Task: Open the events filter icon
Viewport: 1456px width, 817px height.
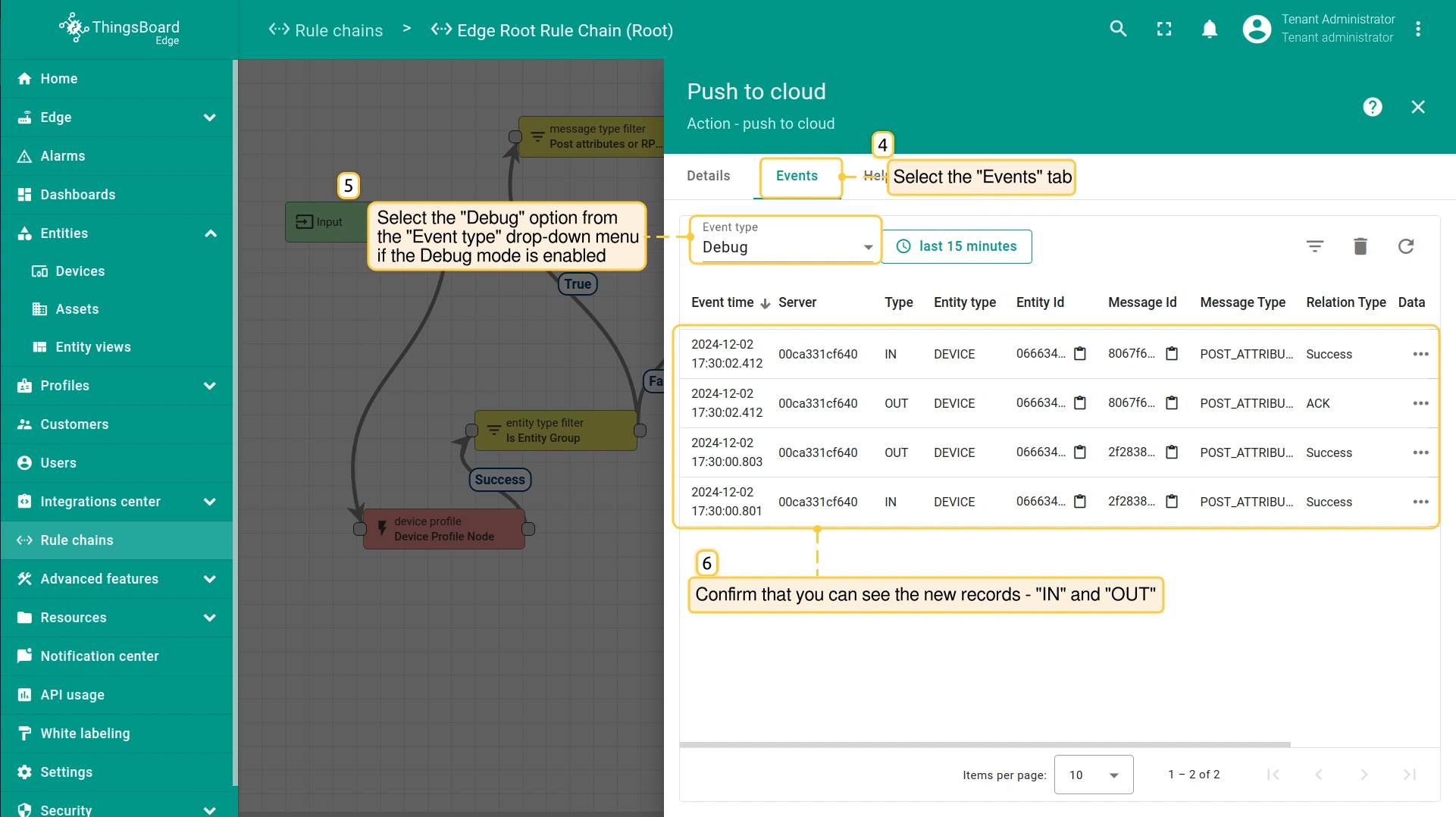Action: (1315, 246)
